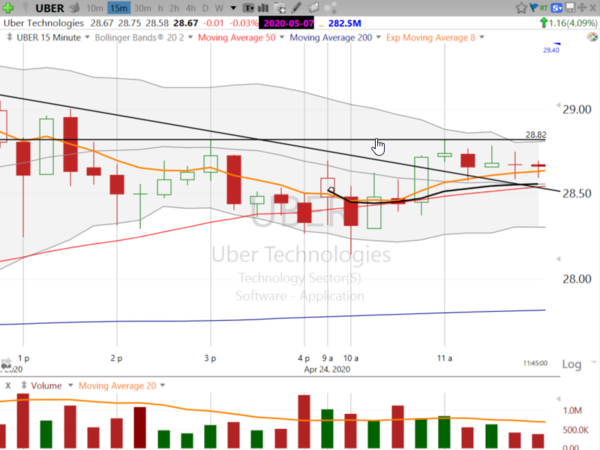The image size is (600, 450).
Task: Select the hourly 'h' timeframe
Action: 161,8
